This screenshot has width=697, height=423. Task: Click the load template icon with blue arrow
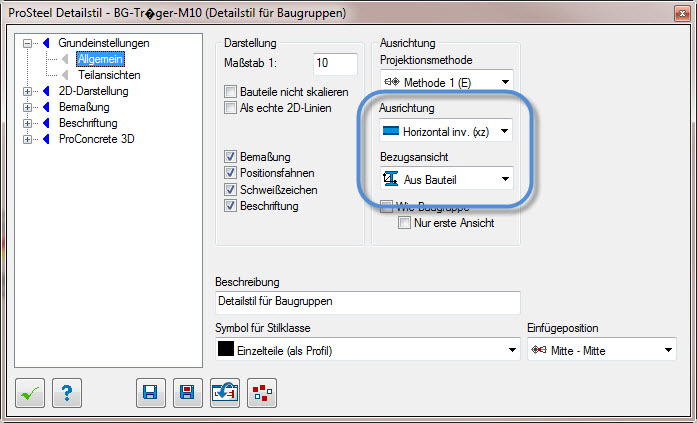coord(225,393)
